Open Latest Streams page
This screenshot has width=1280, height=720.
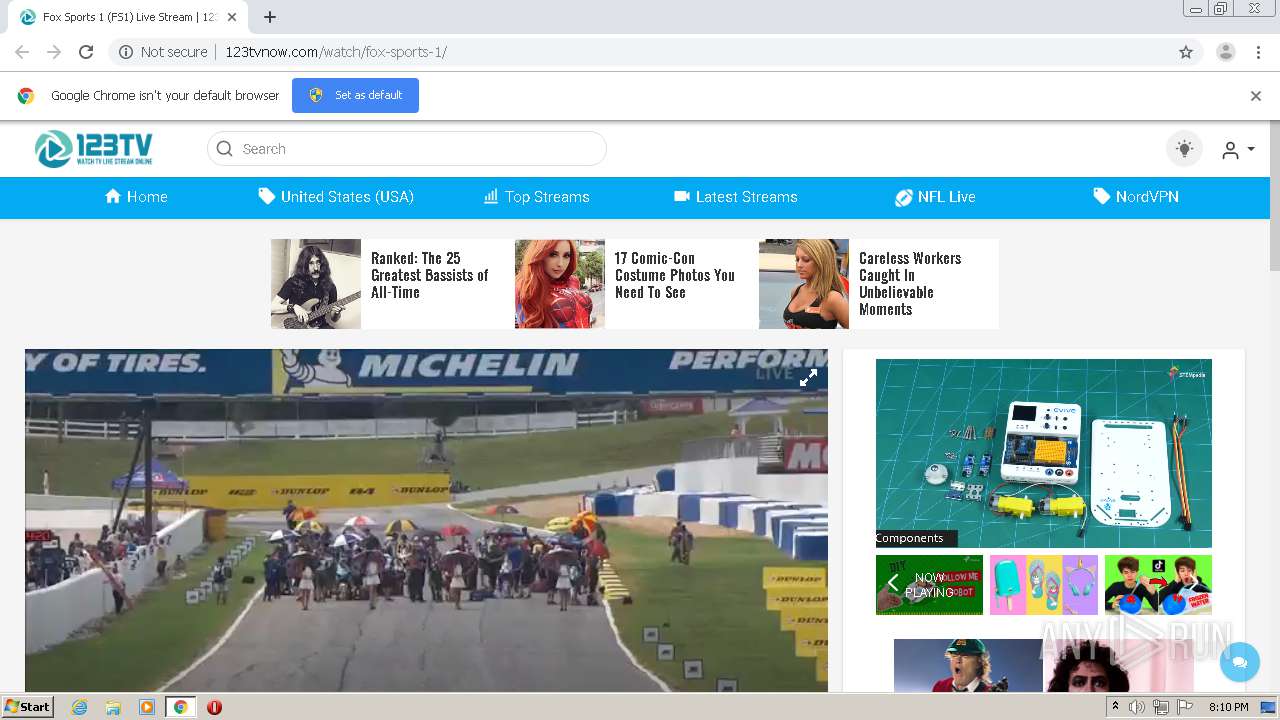click(735, 197)
